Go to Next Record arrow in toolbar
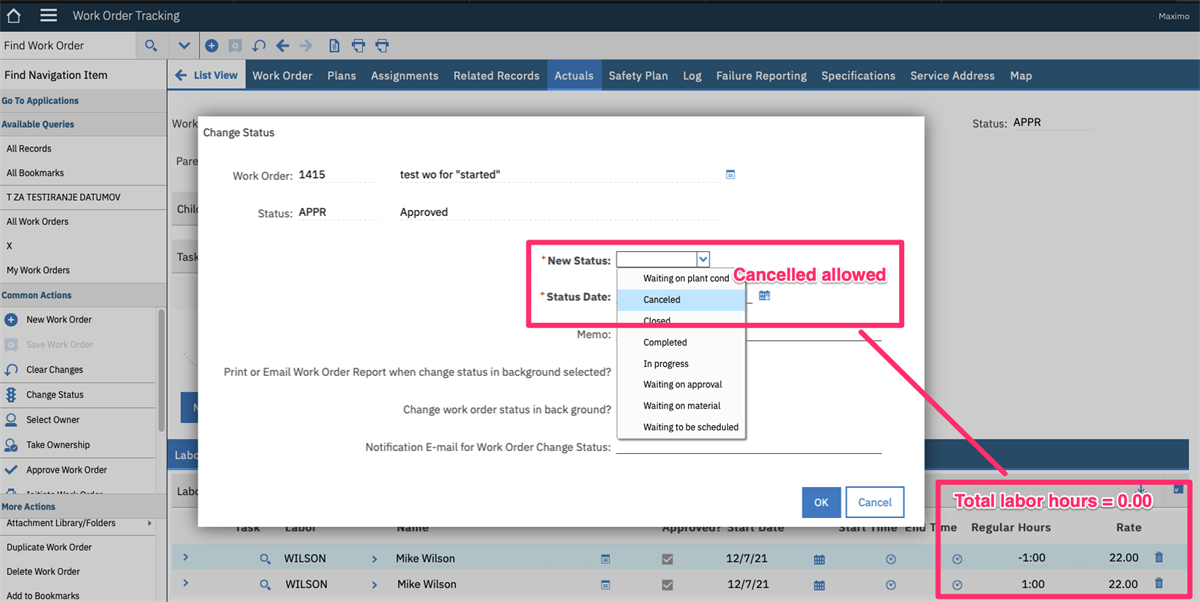Image resolution: width=1200 pixels, height=602 pixels. (x=306, y=46)
